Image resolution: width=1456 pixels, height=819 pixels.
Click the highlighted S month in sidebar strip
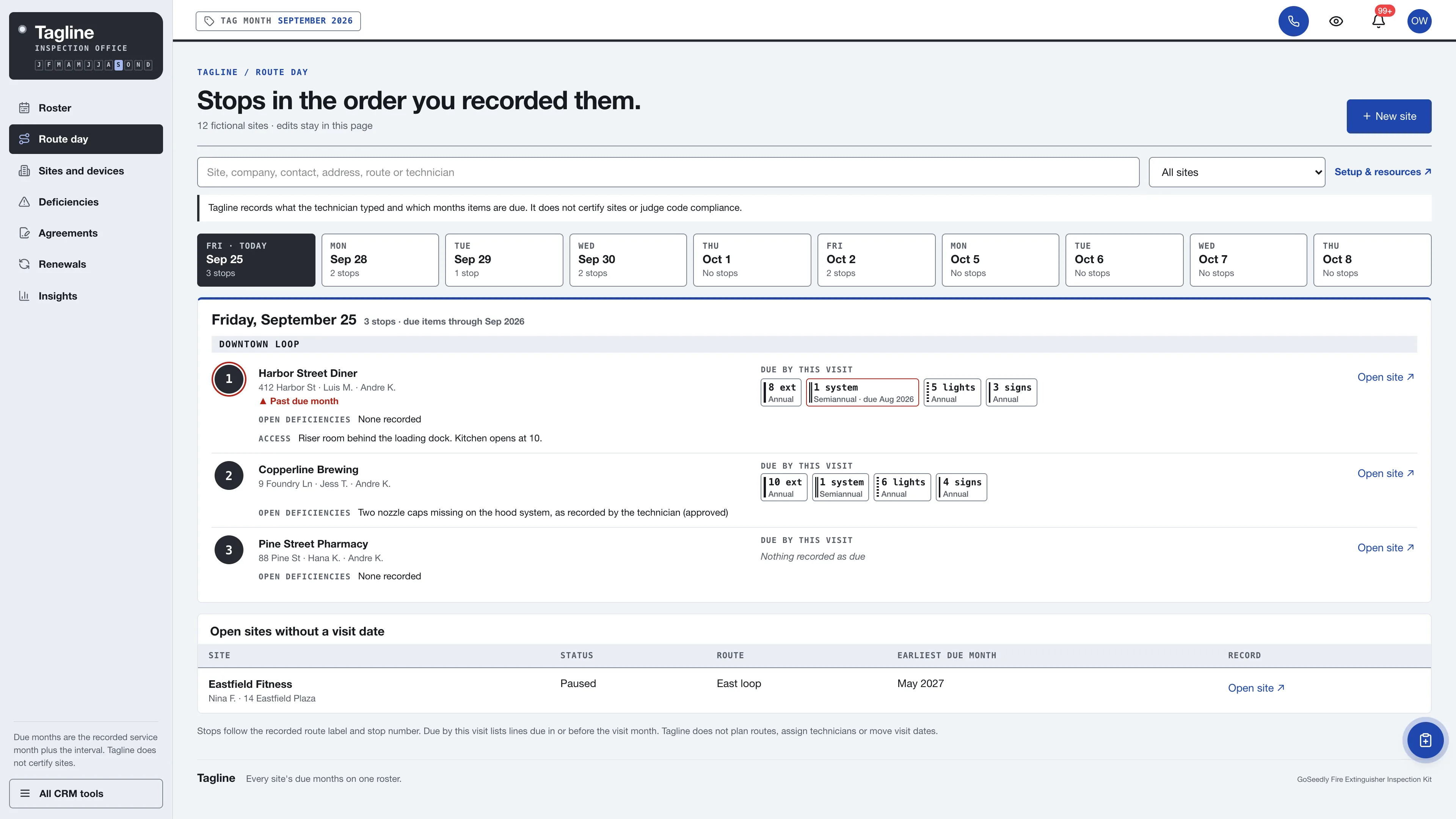[119, 65]
